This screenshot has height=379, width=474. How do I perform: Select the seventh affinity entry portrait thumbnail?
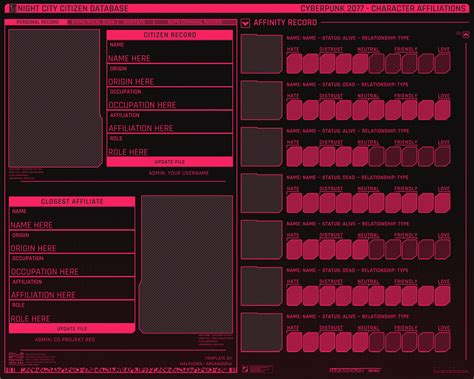pyautogui.click(x=262, y=332)
